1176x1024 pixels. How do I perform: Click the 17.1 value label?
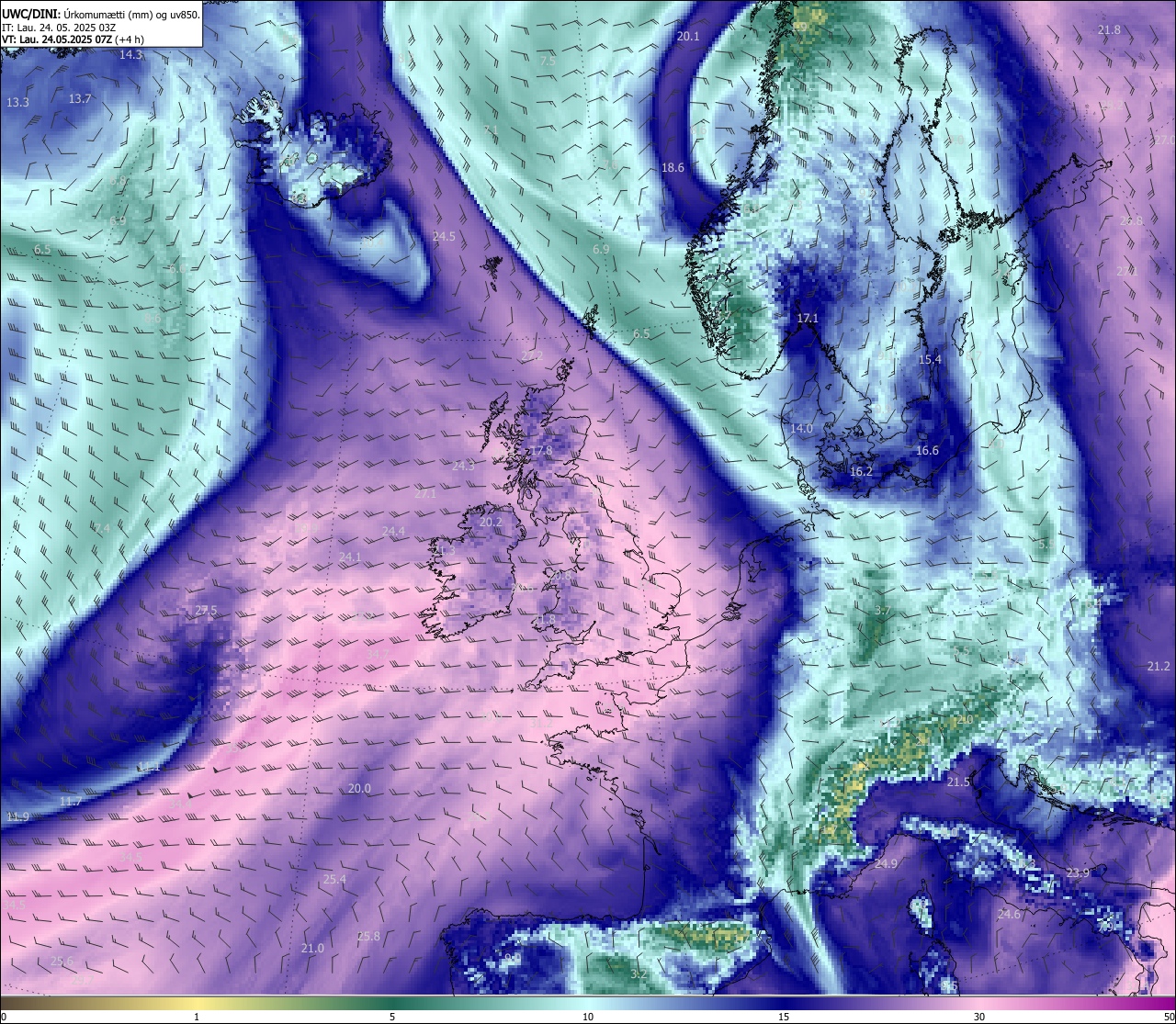pos(808,319)
